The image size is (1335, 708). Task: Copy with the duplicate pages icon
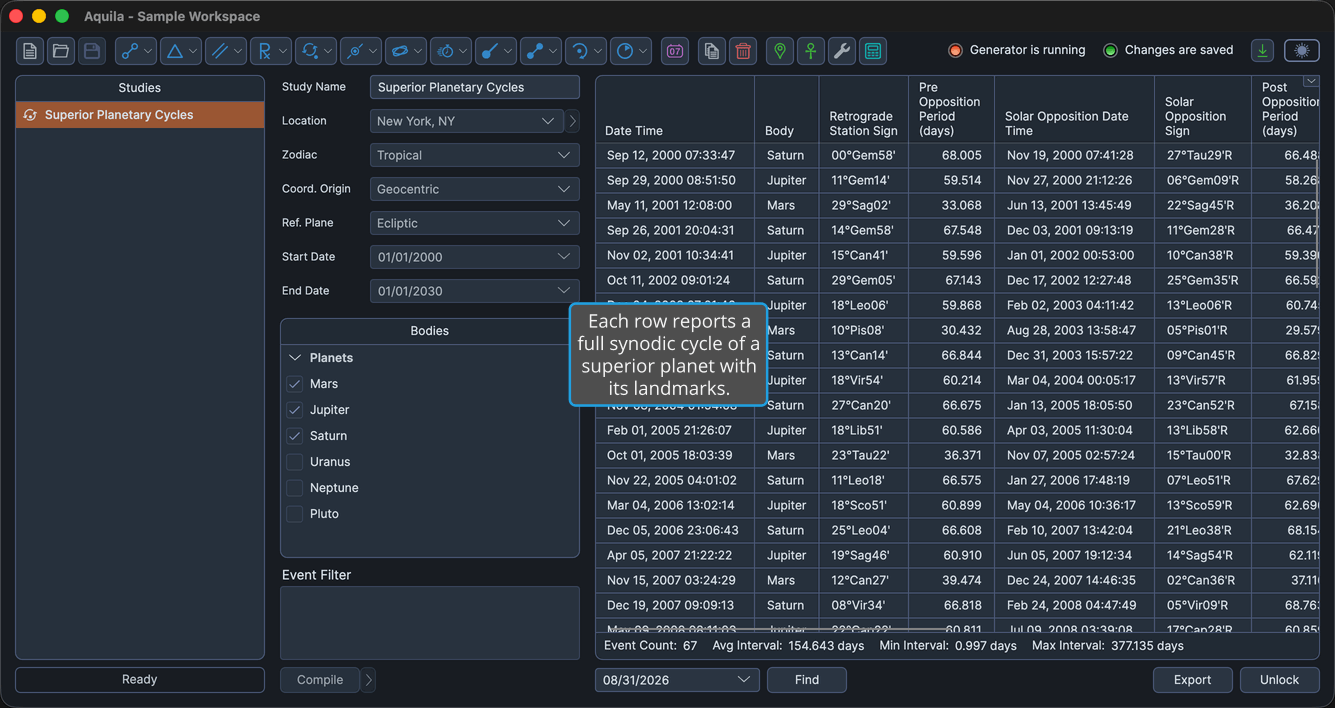[x=712, y=51]
